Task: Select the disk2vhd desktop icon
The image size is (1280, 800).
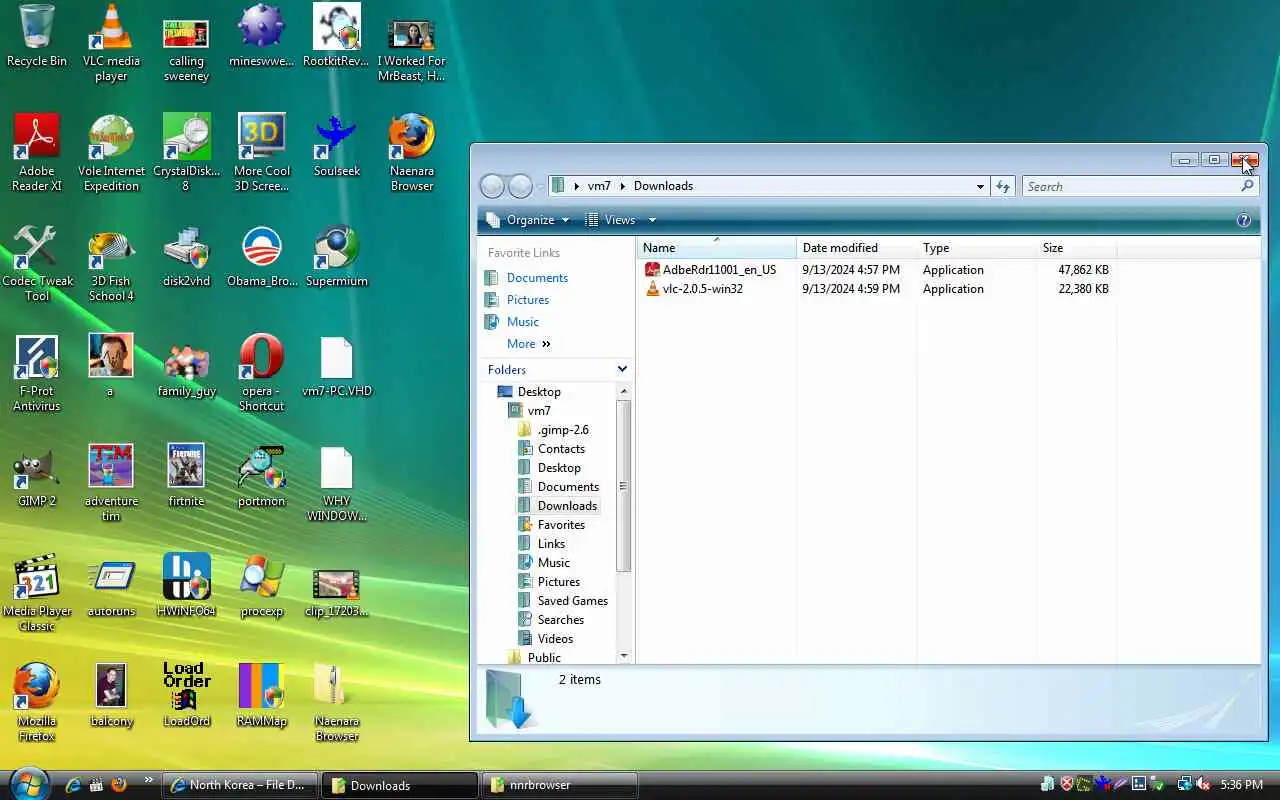Action: 186,255
